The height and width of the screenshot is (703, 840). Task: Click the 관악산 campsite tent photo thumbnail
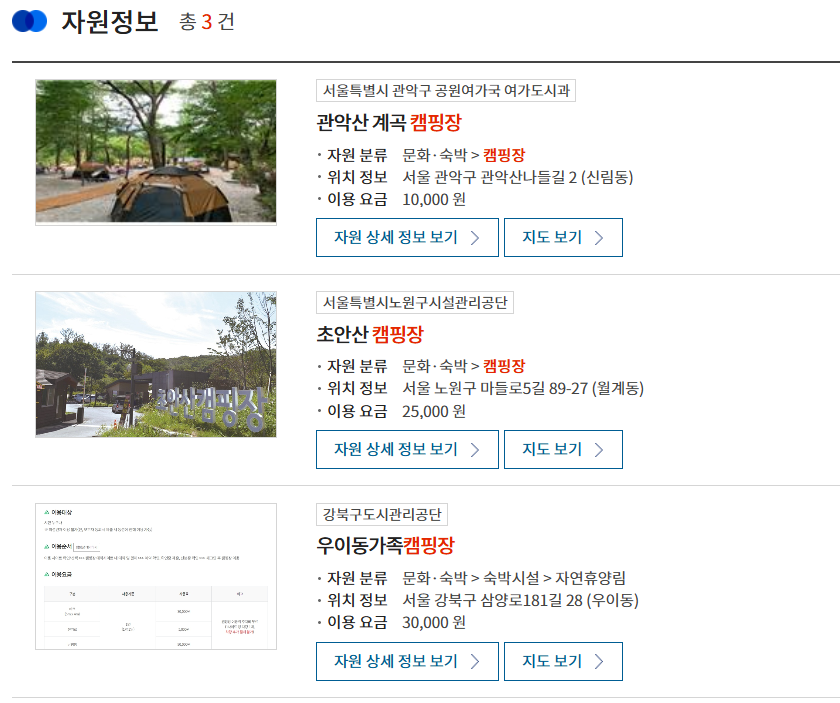click(156, 151)
